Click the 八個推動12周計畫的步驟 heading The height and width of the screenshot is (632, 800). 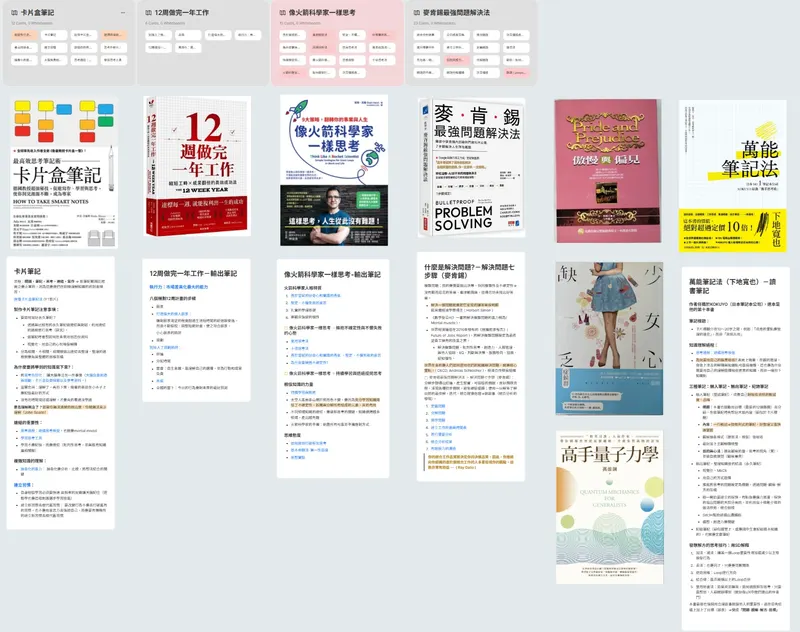pos(172,298)
